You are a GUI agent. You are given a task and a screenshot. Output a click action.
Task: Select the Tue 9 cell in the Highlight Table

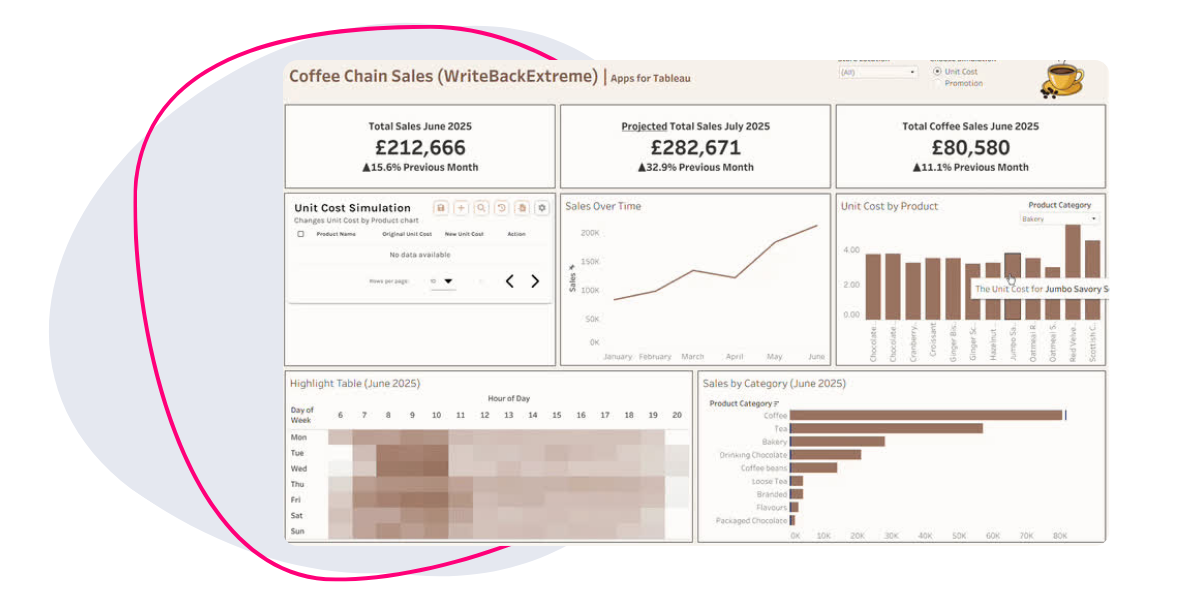click(411, 453)
